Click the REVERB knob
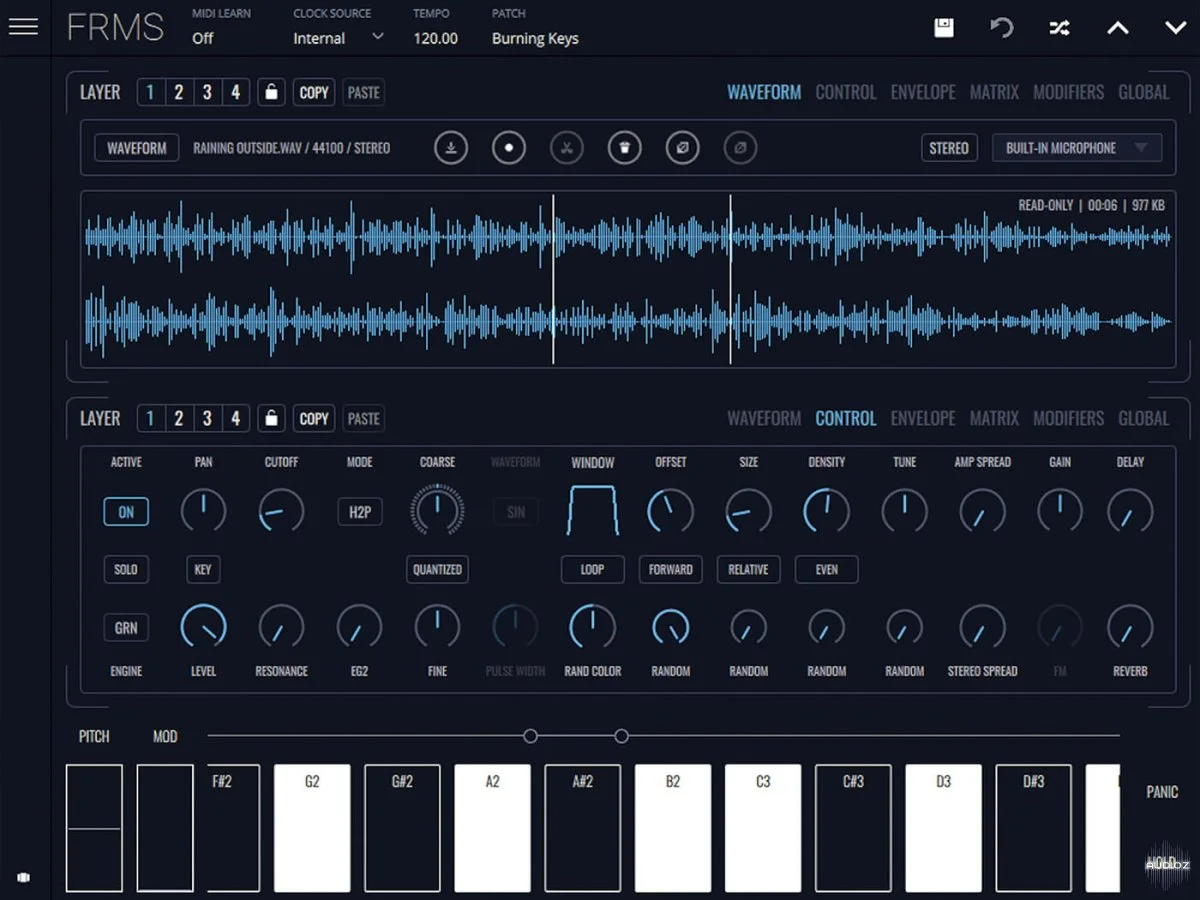The image size is (1200, 900). pyautogui.click(x=1130, y=627)
